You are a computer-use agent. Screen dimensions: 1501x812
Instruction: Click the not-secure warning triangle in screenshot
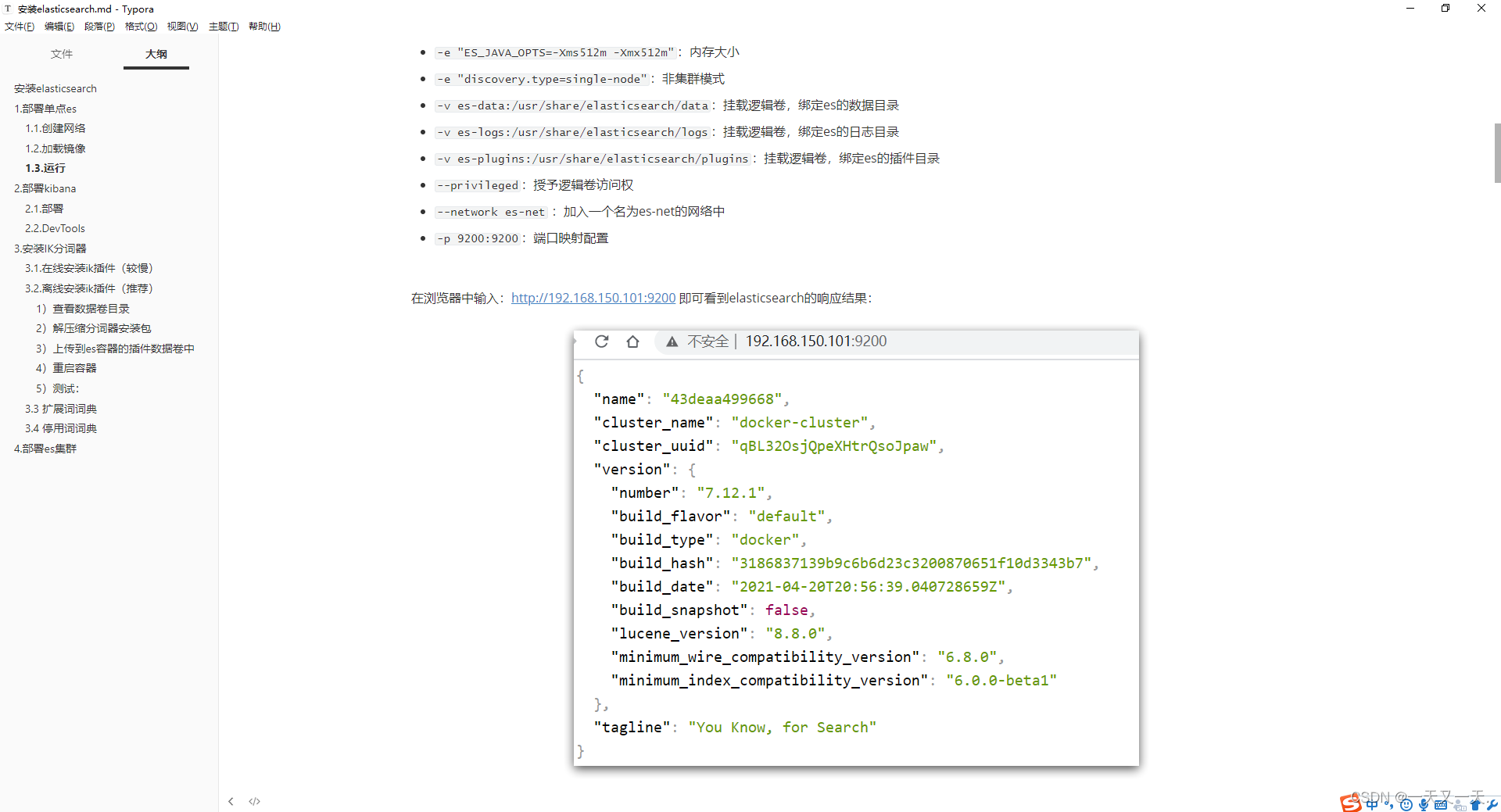672,342
